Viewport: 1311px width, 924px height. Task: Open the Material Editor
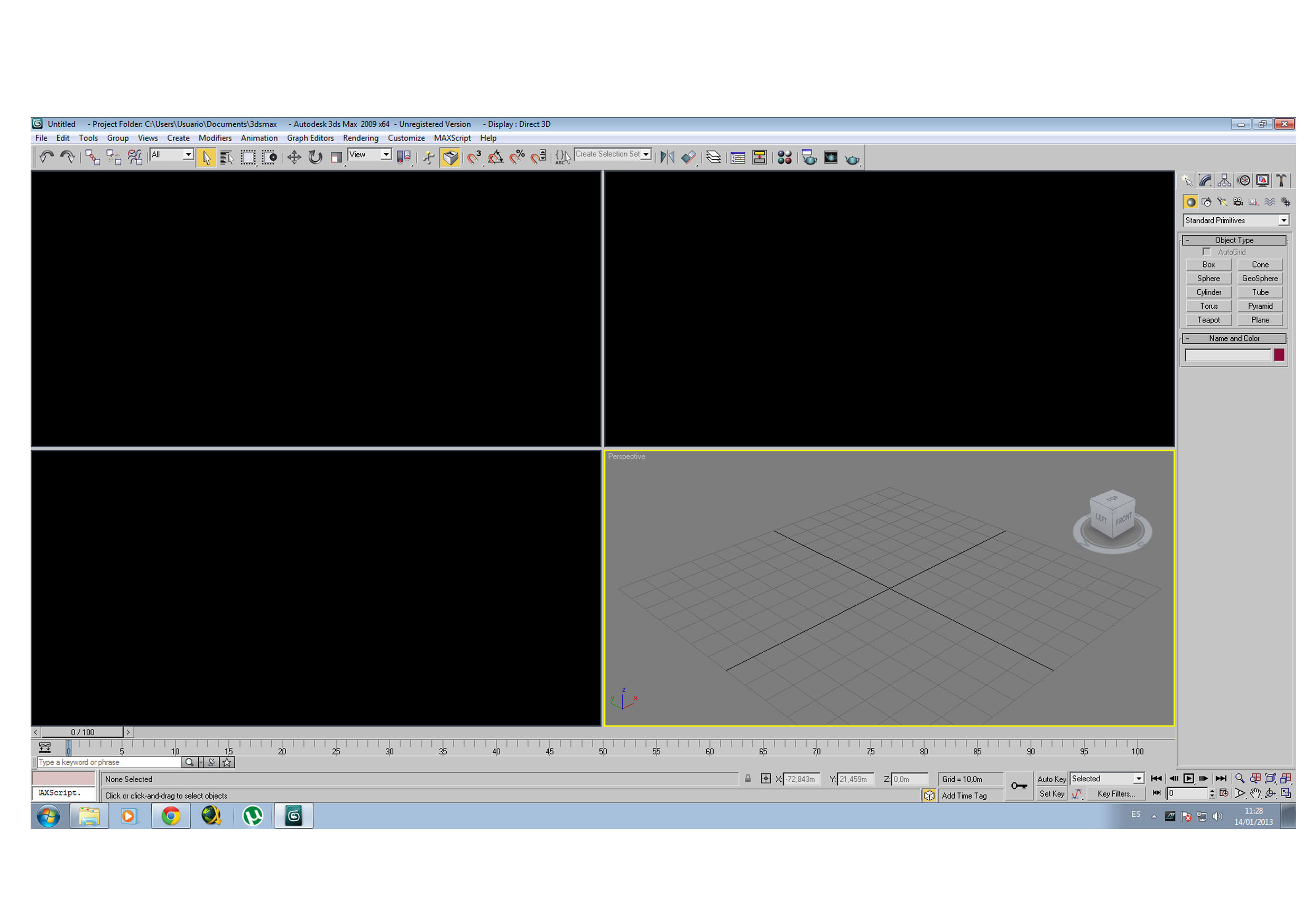(x=784, y=158)
